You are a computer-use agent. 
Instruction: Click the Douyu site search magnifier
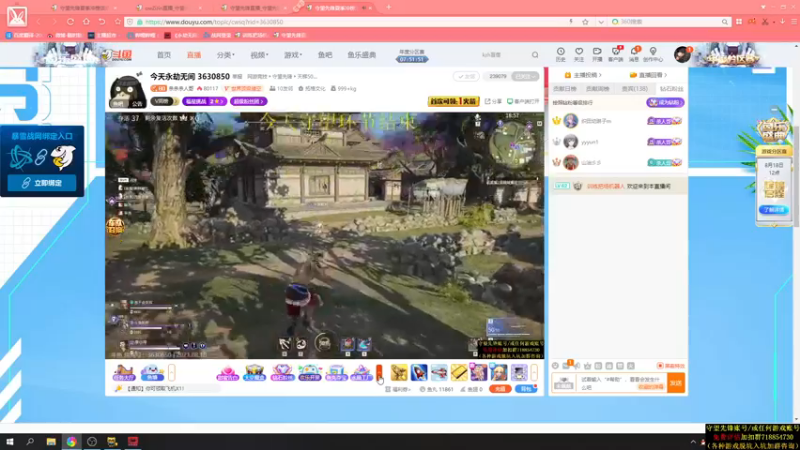point(535,55)
